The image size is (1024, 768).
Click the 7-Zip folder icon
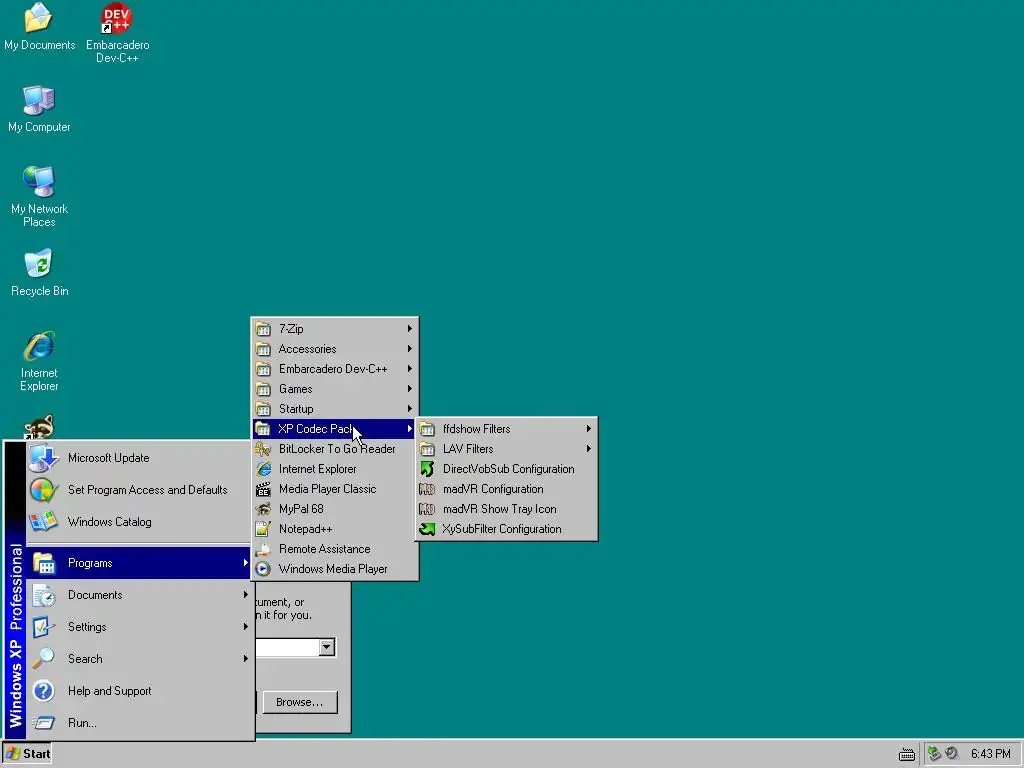point(263,328)
